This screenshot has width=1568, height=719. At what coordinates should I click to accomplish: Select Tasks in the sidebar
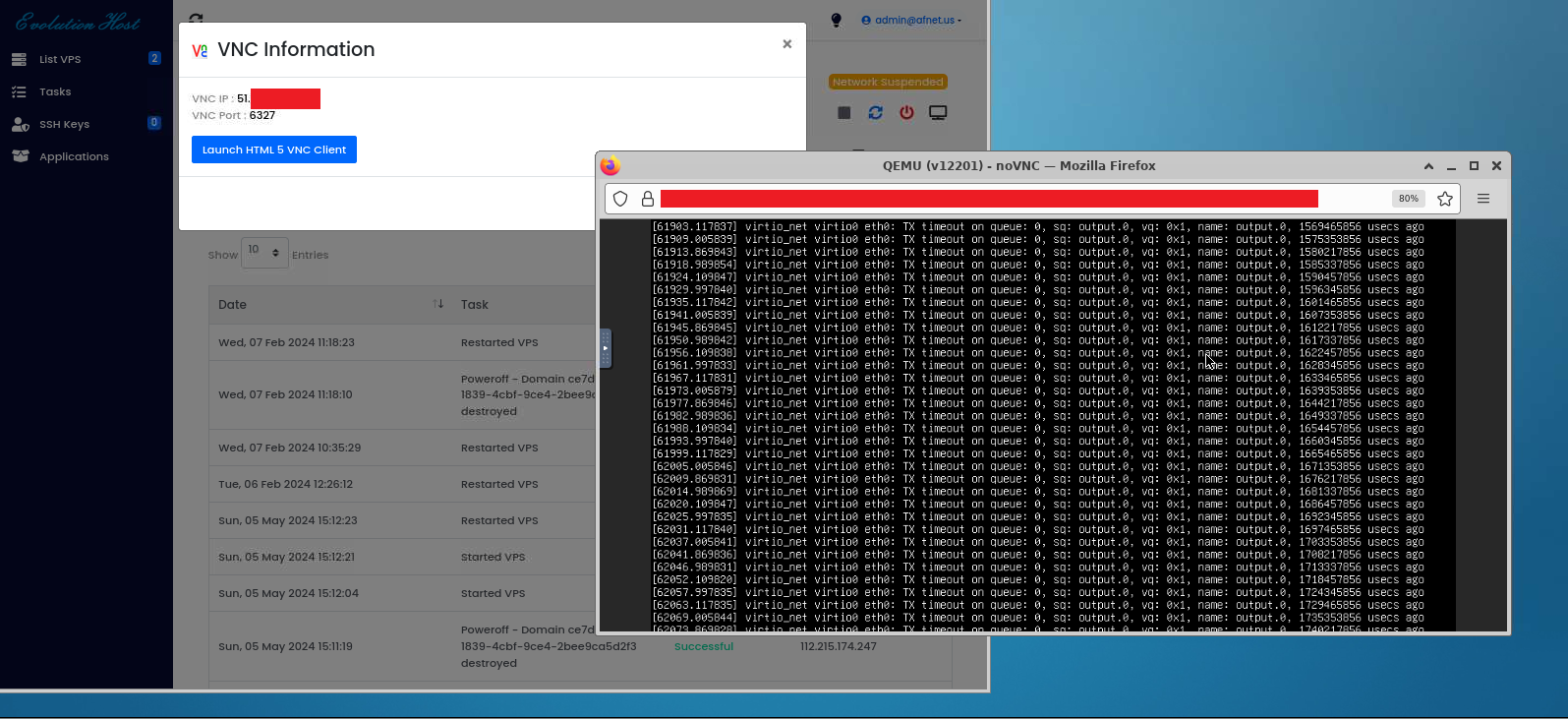click(55, 91)
